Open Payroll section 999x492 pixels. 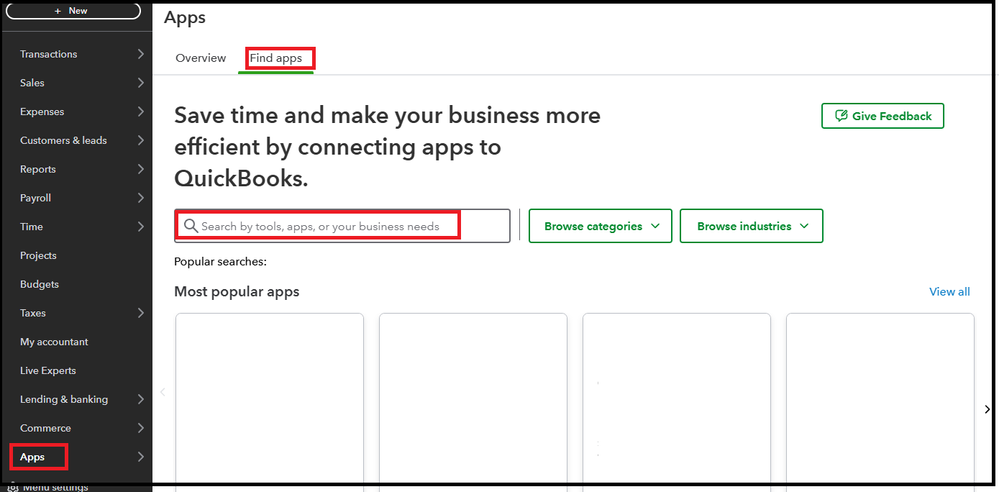[35, 198]
